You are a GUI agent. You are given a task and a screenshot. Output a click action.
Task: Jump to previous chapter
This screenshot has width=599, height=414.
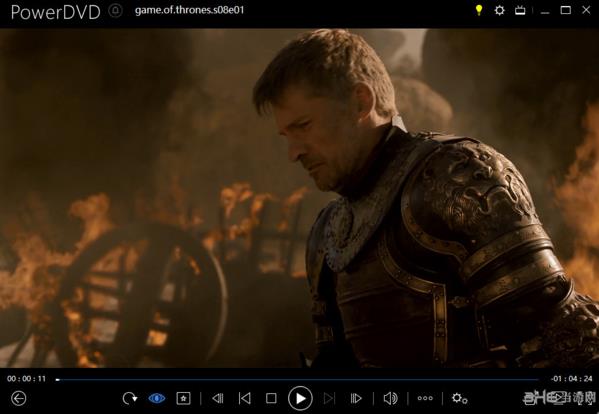tap(244, 398)
